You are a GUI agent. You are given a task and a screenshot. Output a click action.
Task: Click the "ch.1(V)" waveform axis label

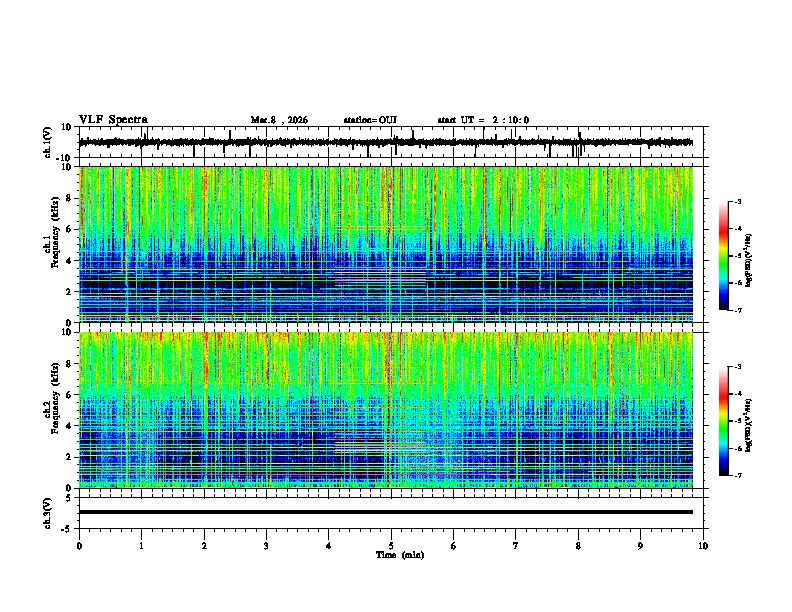tap(48, 142)
